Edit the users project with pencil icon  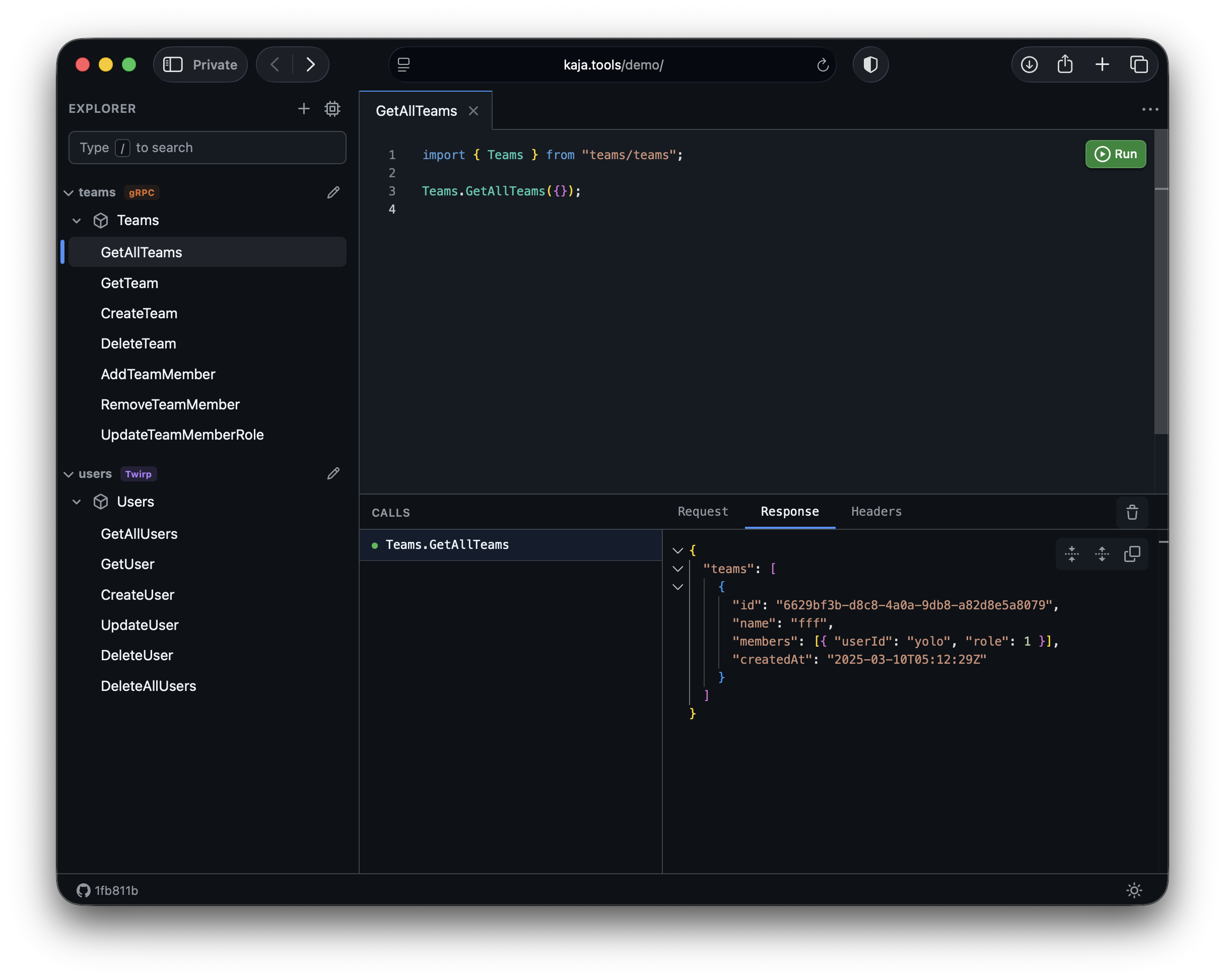click(x=333, y=474)
